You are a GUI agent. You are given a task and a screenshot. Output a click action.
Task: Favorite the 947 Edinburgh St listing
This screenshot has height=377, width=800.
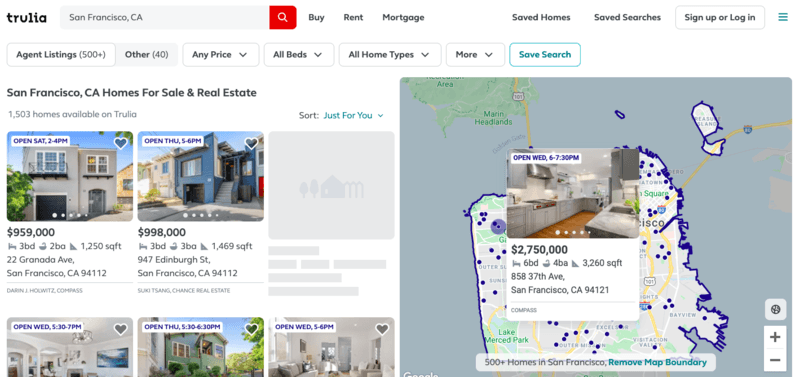coord(251,143)
